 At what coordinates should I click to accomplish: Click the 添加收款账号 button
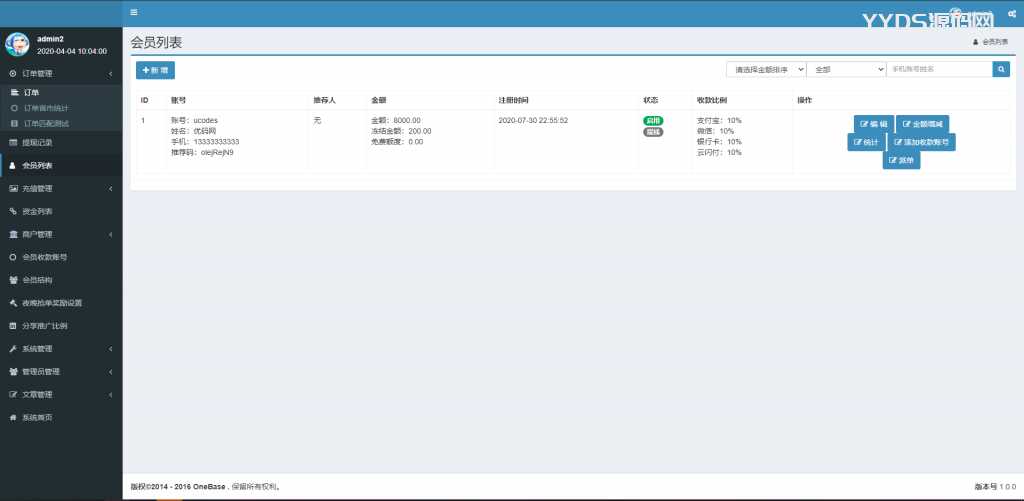coord(921,142)
